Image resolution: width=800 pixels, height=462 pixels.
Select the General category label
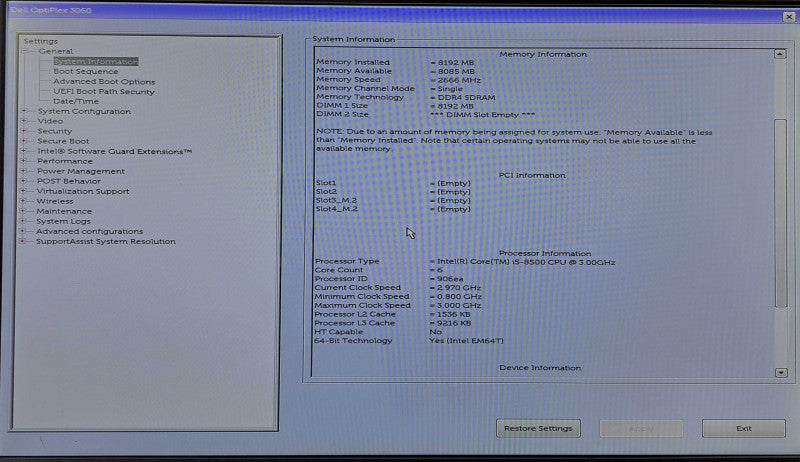pyautogui.click(x=56, y=51)
